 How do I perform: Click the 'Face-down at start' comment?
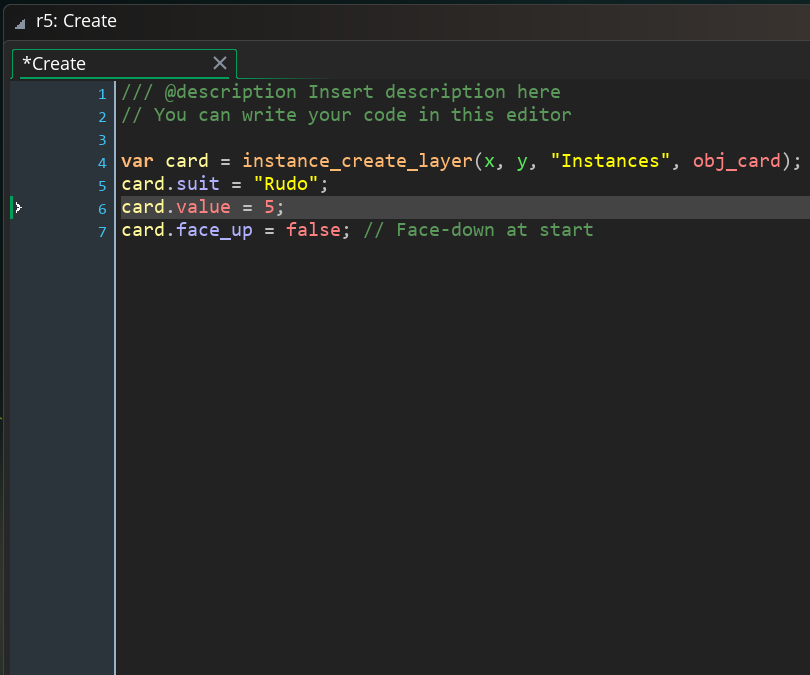(478, 230)
